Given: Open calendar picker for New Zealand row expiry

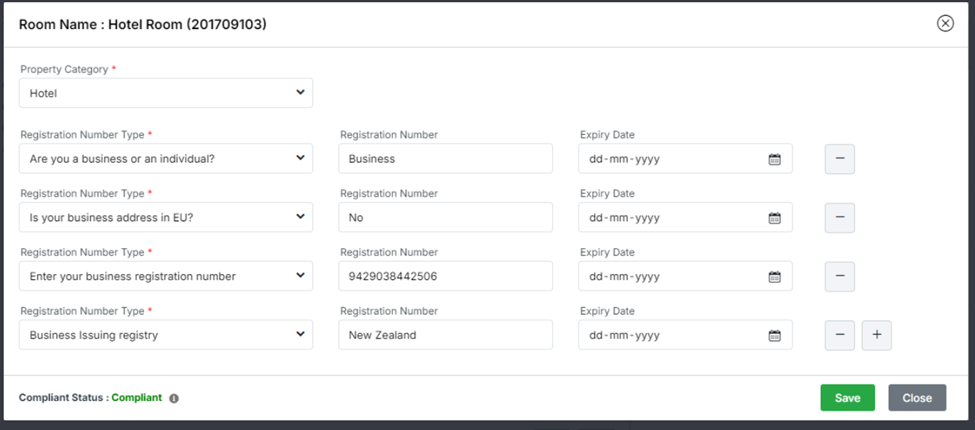Looking at the screenshot, I should (774, 336).
